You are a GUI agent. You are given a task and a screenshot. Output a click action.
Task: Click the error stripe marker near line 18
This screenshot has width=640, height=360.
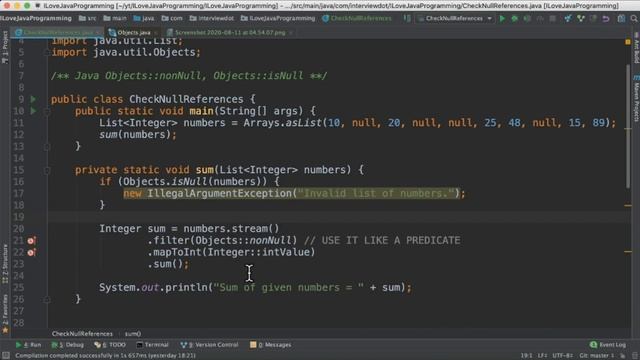628,205
